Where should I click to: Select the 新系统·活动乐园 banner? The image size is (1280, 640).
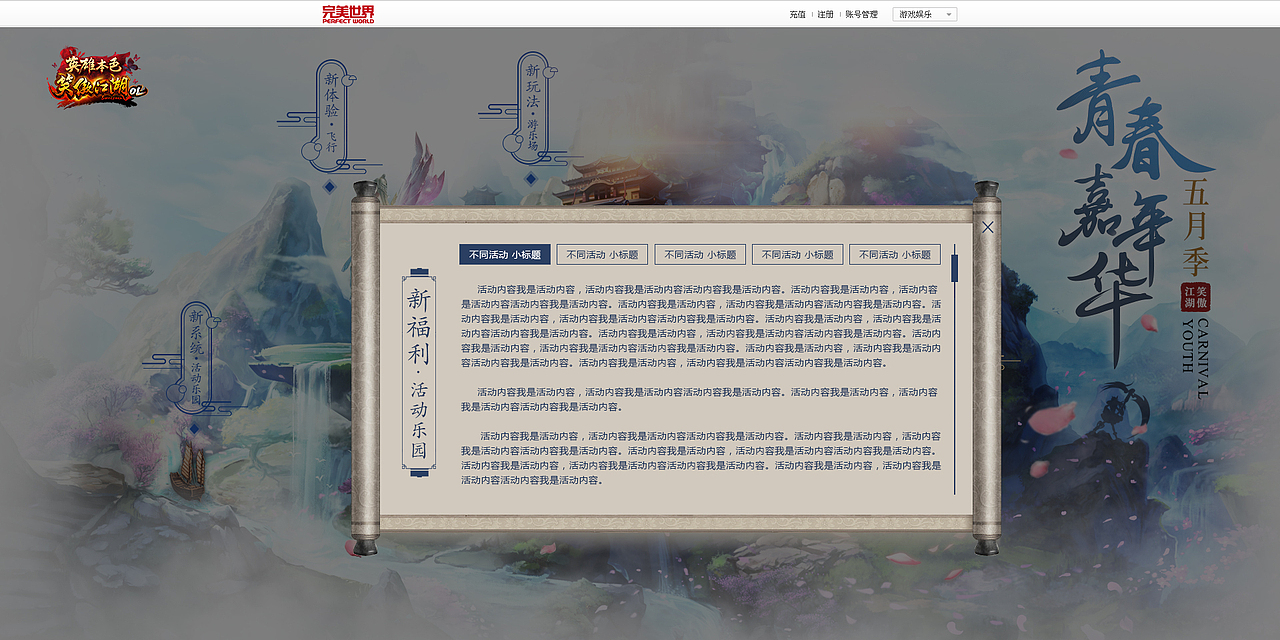point(196,357)
